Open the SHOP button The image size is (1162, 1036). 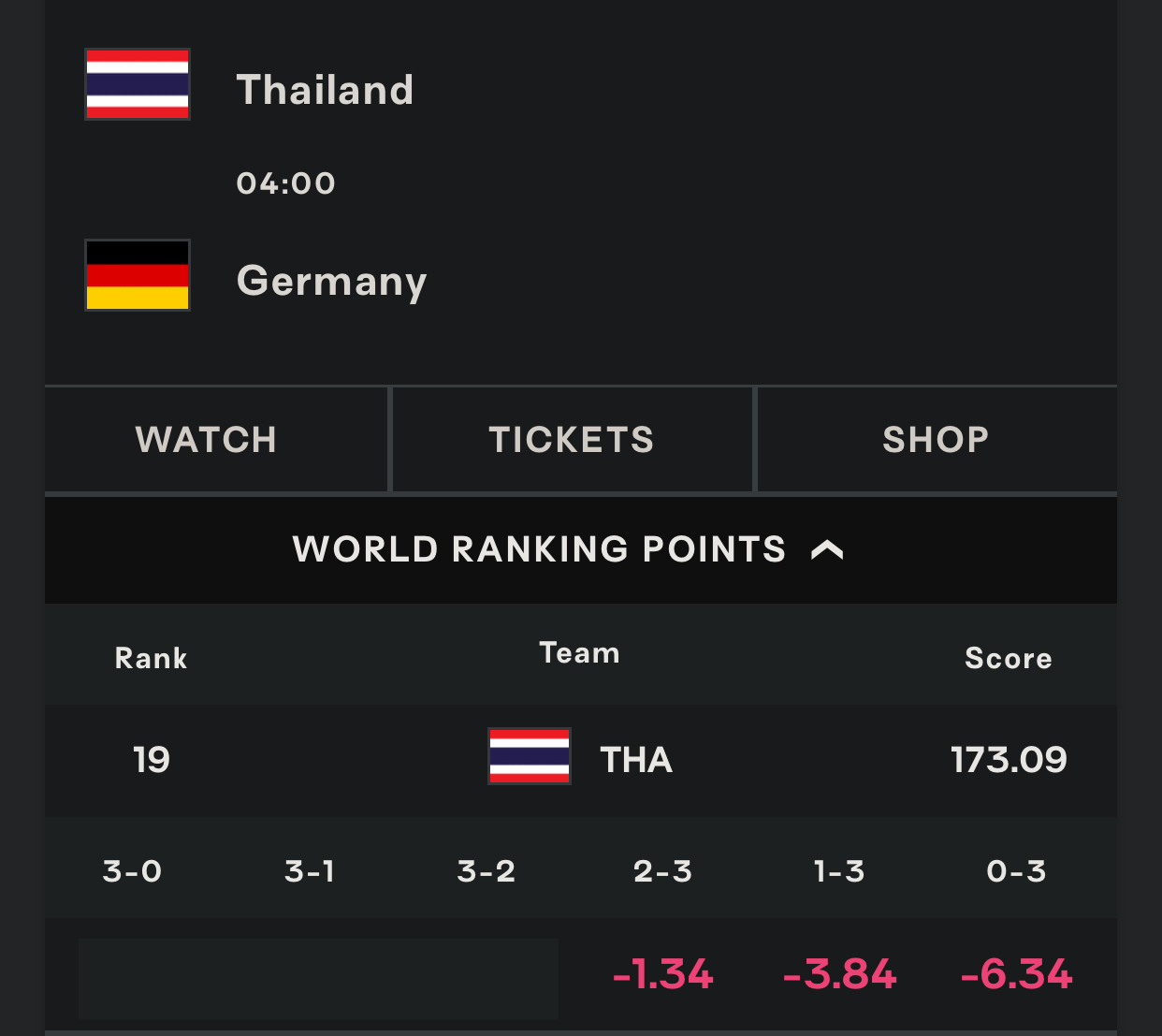[937, 440]
